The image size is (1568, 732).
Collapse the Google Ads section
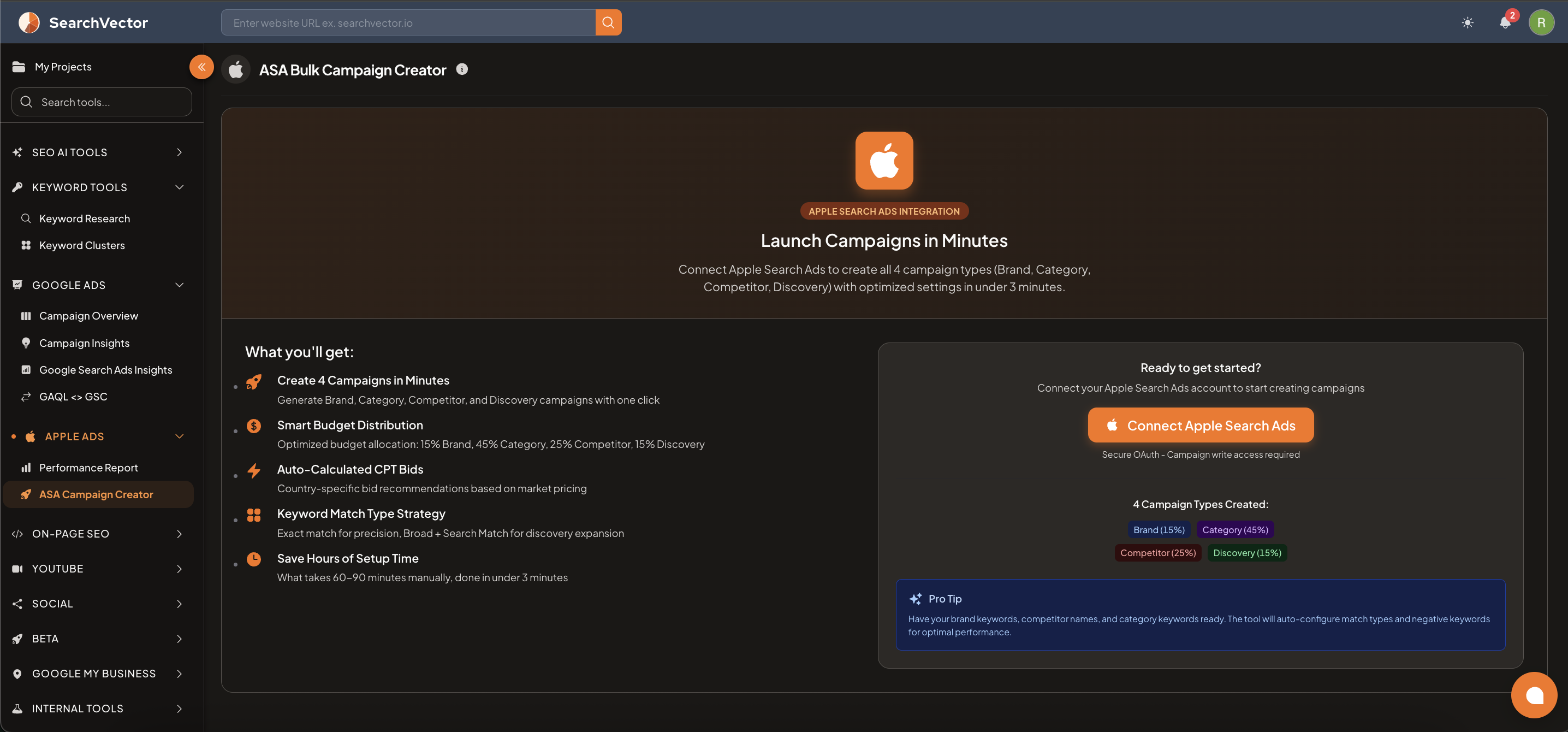[97, 285]
